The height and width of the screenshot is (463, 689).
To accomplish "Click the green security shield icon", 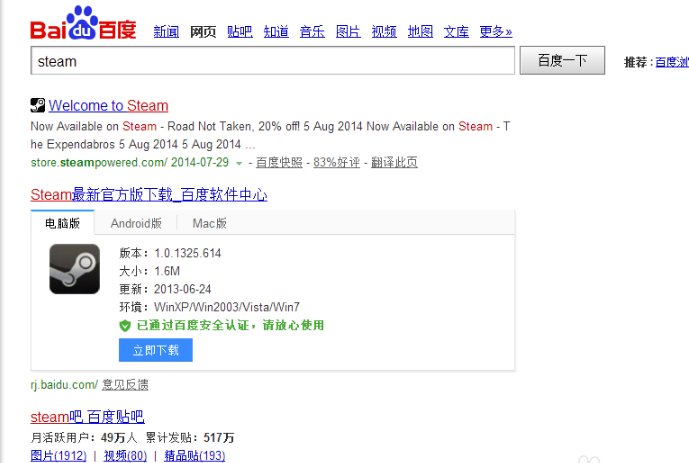I will point(125,326).
